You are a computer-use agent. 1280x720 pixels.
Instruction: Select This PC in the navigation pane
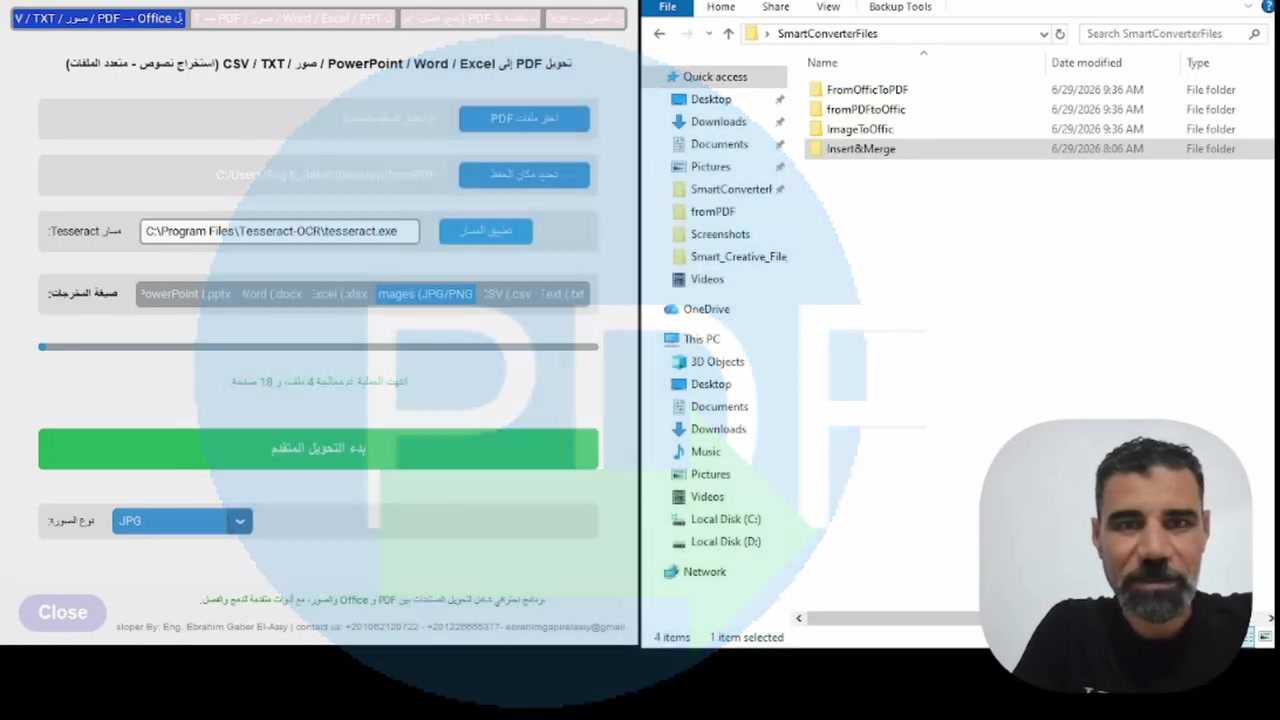pyautogui.click(x=701, y=339)
